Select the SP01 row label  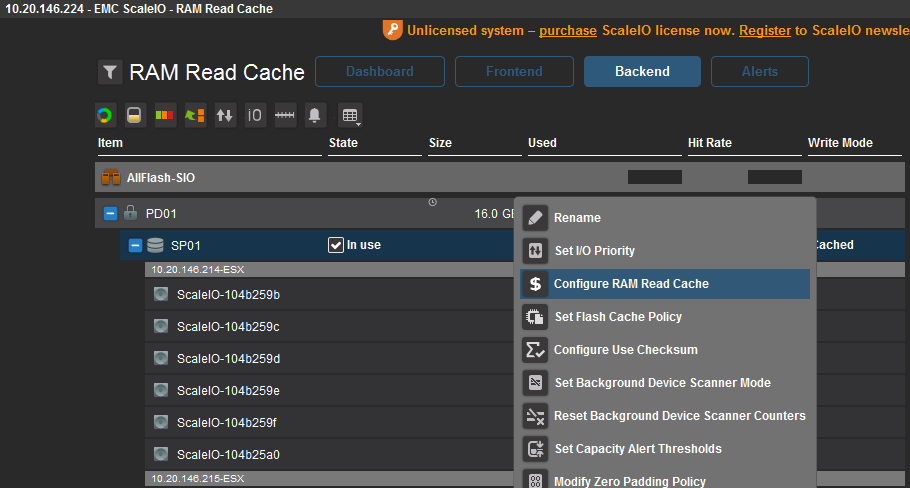[x=186, y=245]
